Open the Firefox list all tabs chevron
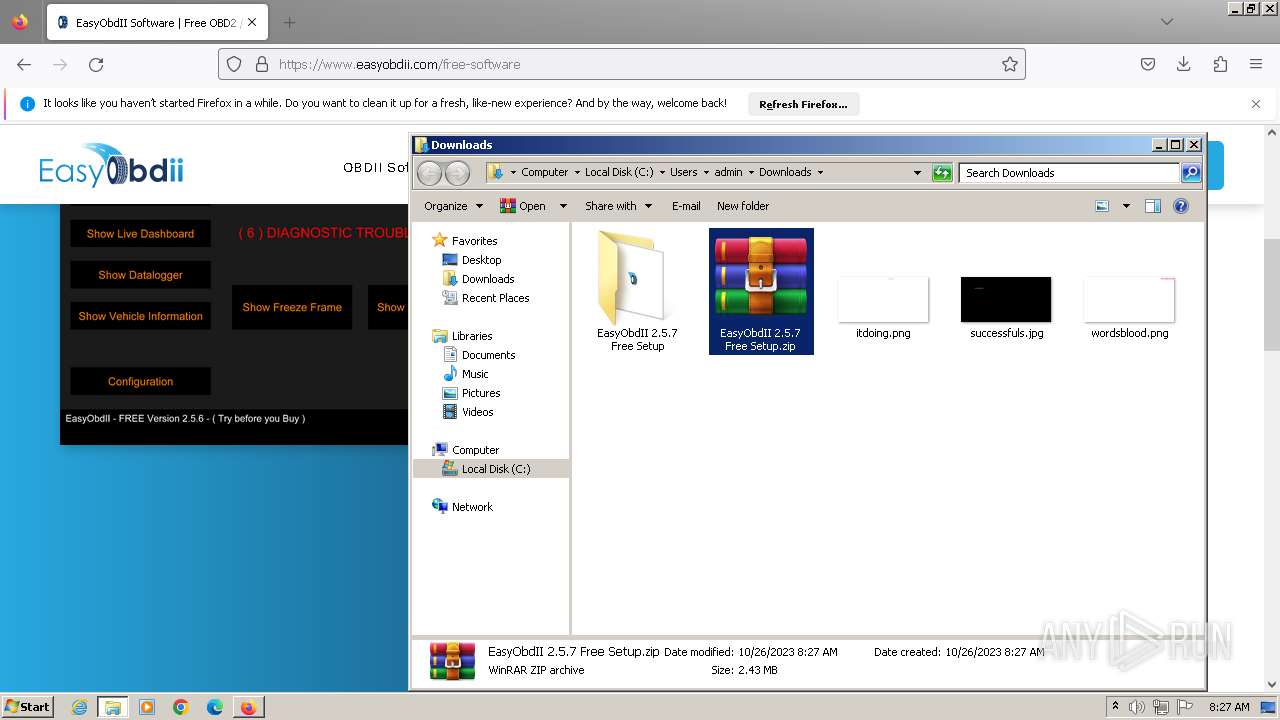 click(1166, 22)
